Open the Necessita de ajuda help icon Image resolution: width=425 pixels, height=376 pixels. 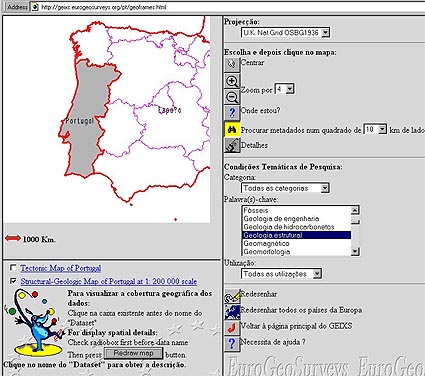(x=232, y=343)
